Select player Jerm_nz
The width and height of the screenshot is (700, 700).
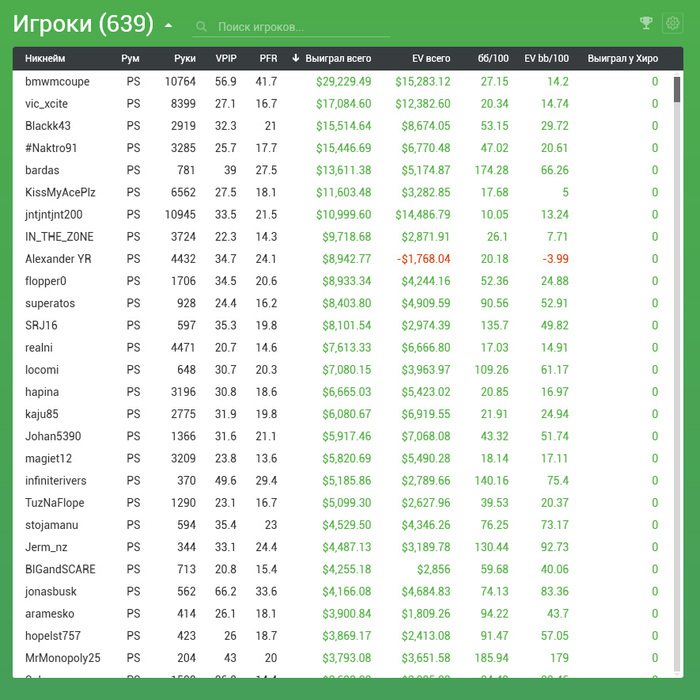tap(46, 547)
